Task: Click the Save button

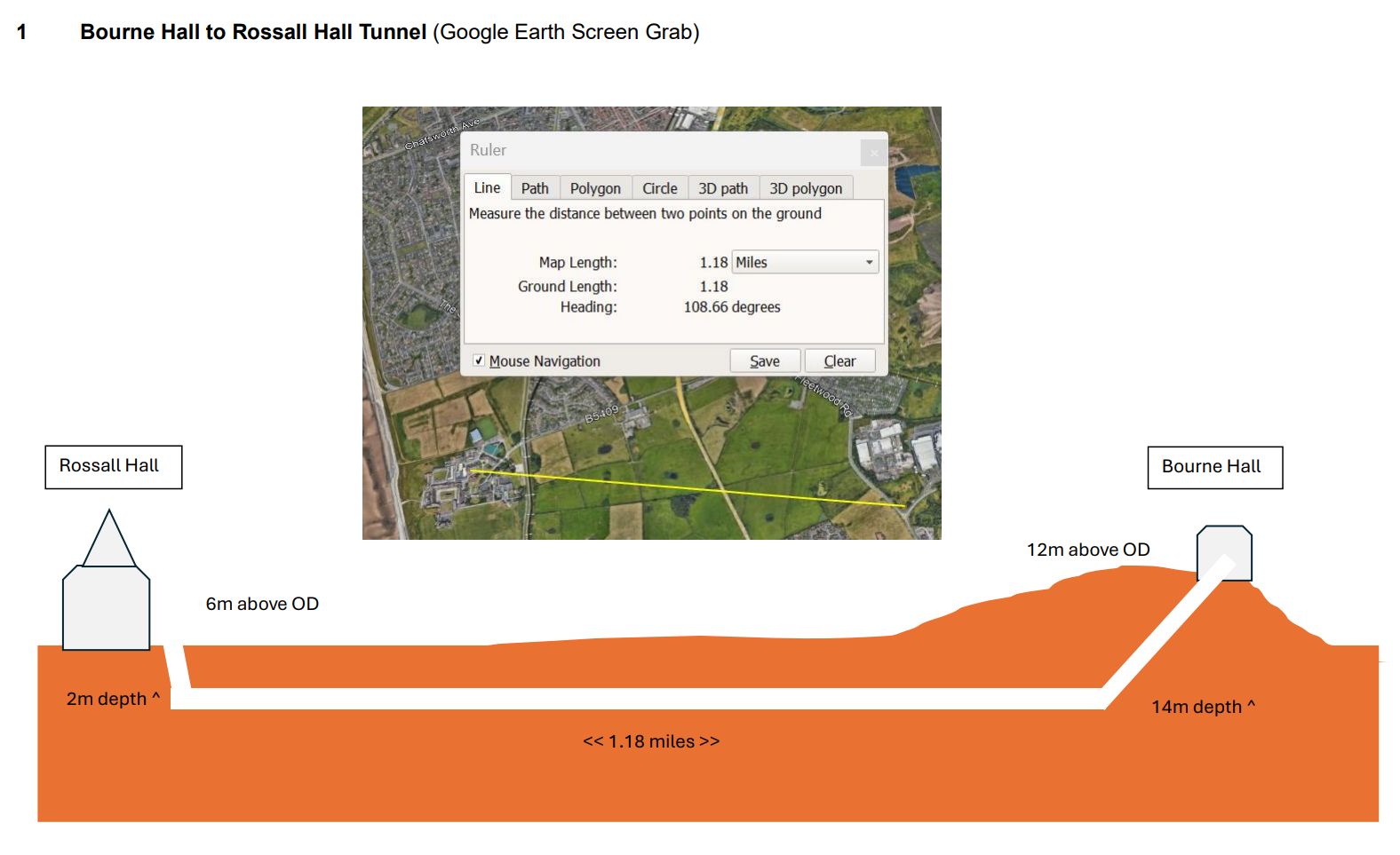Action: tap(764, 360)
